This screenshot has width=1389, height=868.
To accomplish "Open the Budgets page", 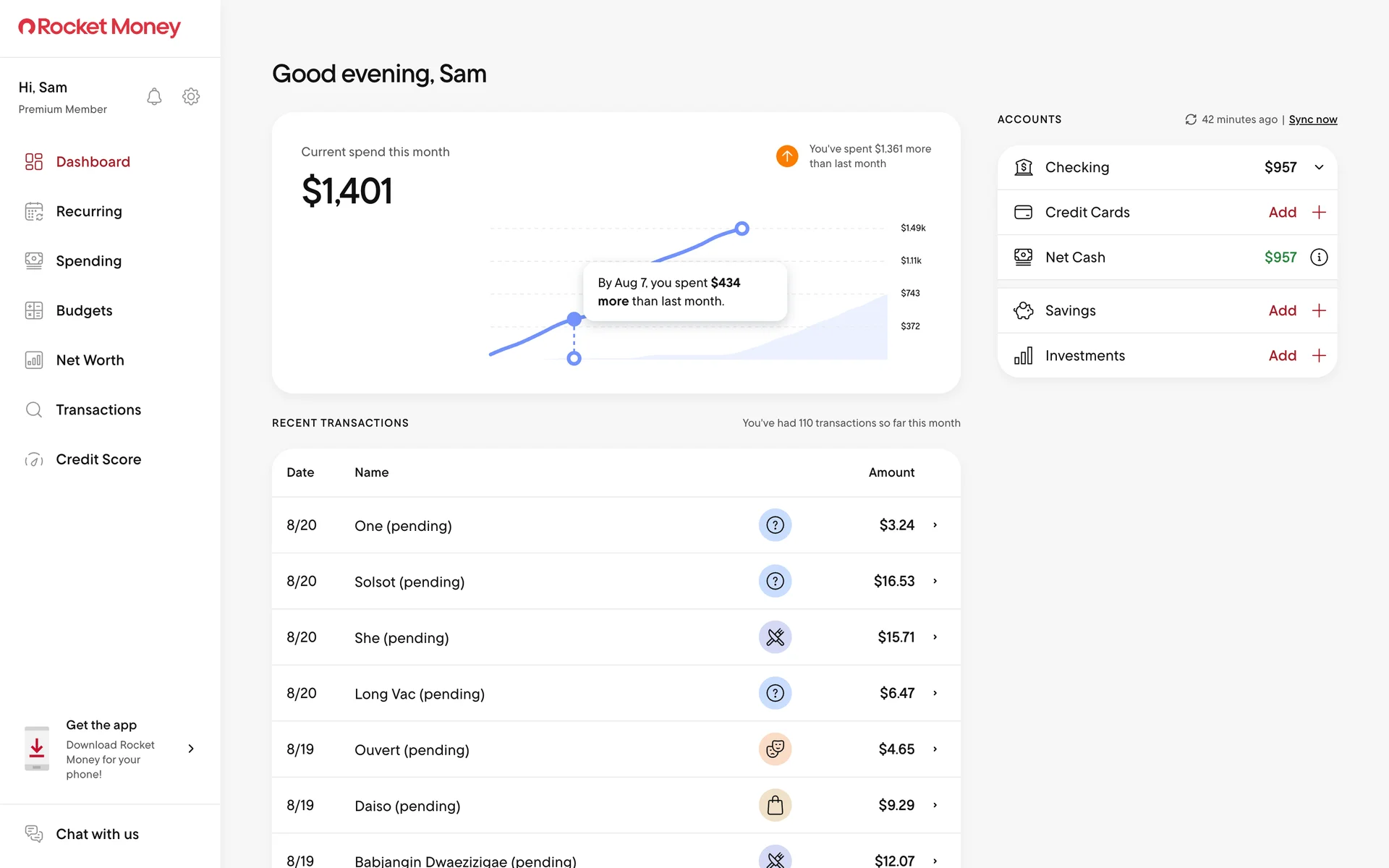I will click(84, 310).
